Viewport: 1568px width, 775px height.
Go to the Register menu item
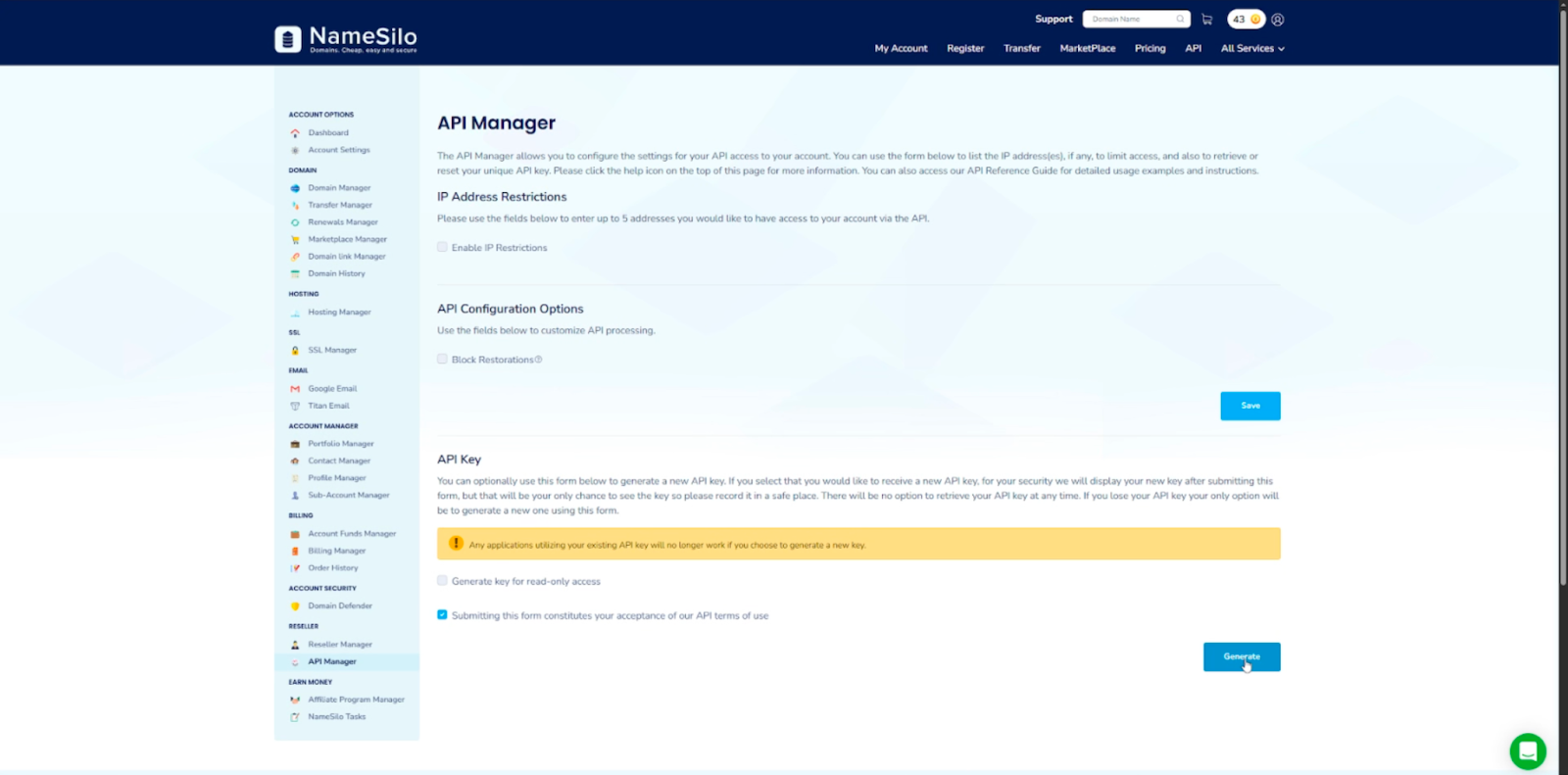(x=965, y=48)
